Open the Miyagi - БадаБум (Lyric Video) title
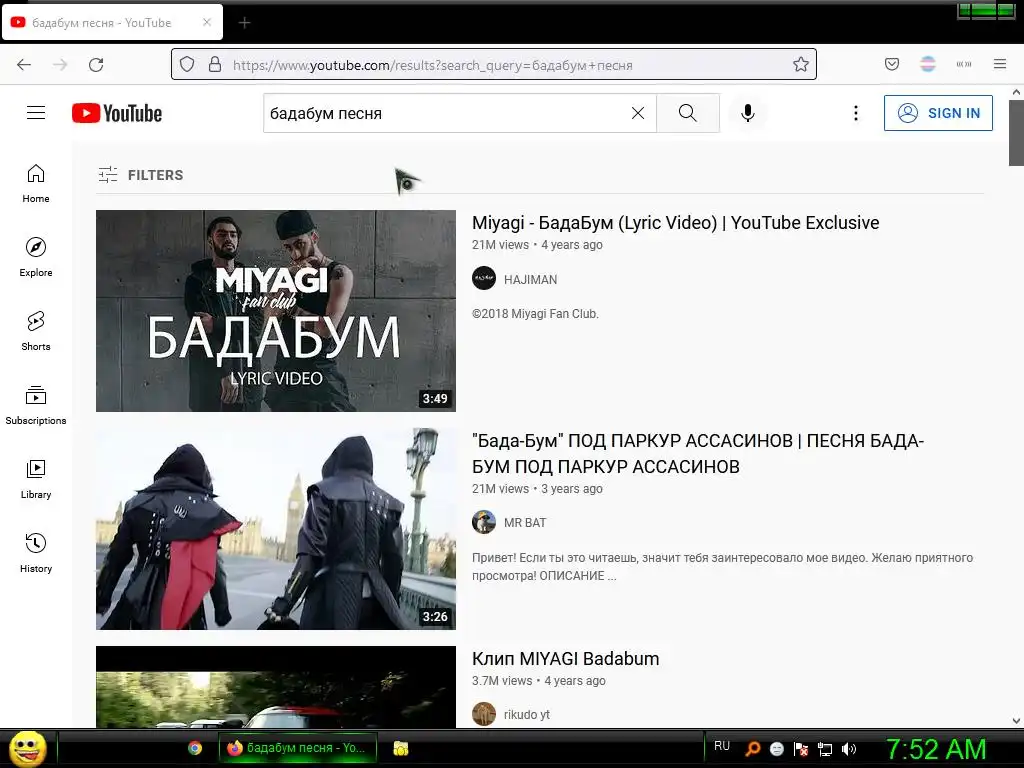Screen dimensions: 1024x768 pyautogui.click(x=675, y=223)
